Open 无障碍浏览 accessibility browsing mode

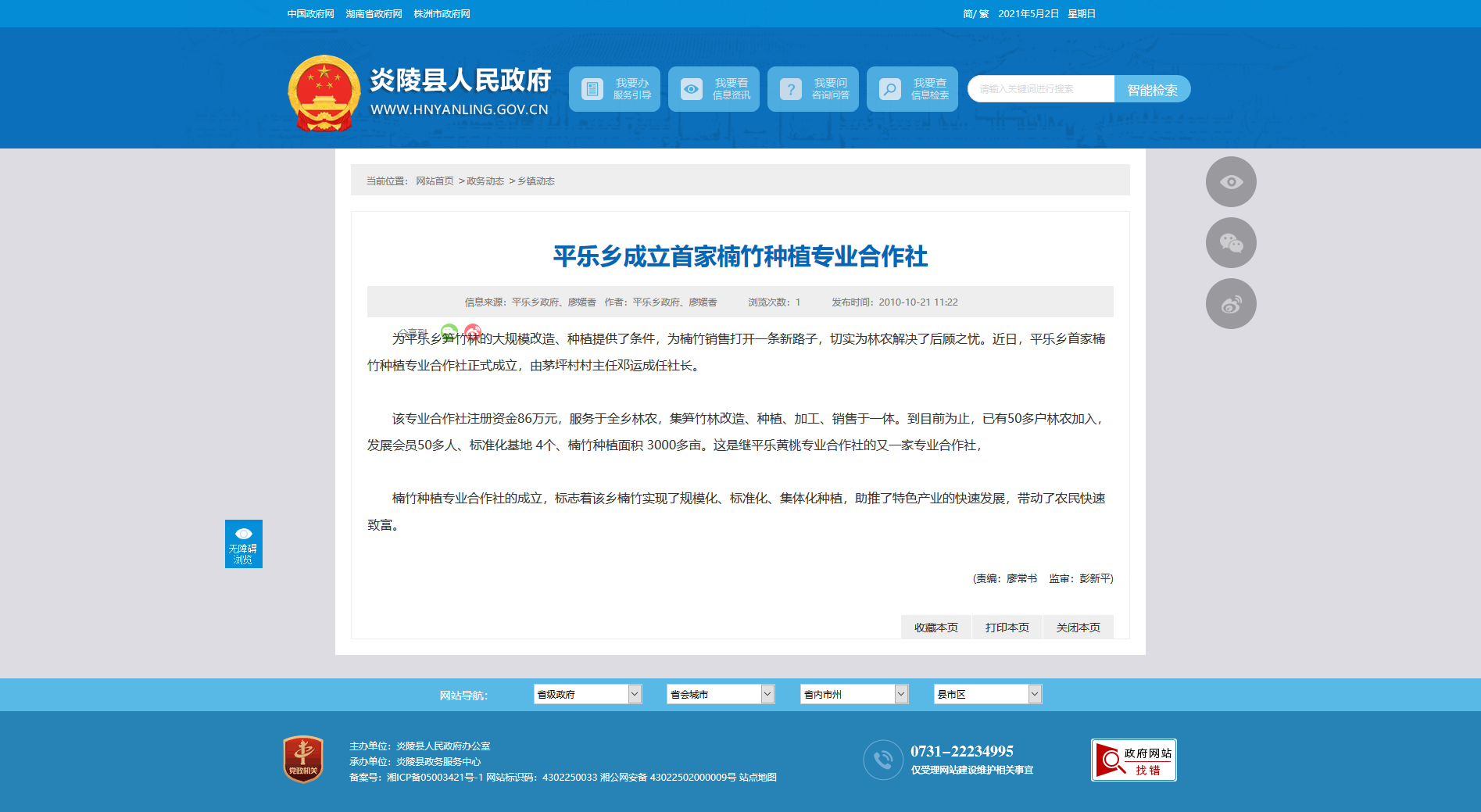[x=244, y=544]
